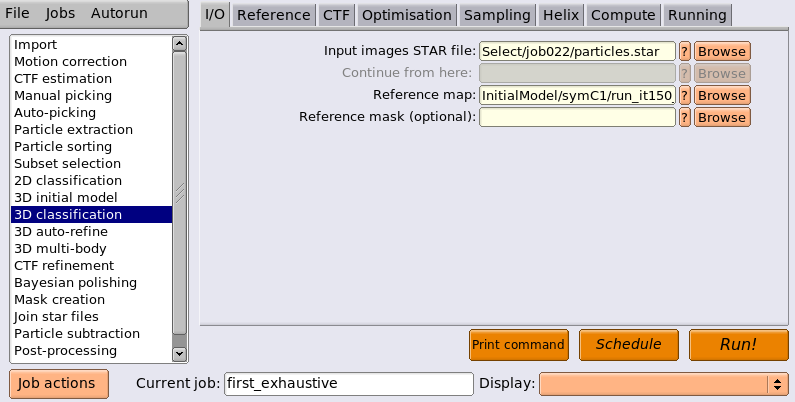
Task: Browse for the Reference map file
Action: [x=722, y=95]
